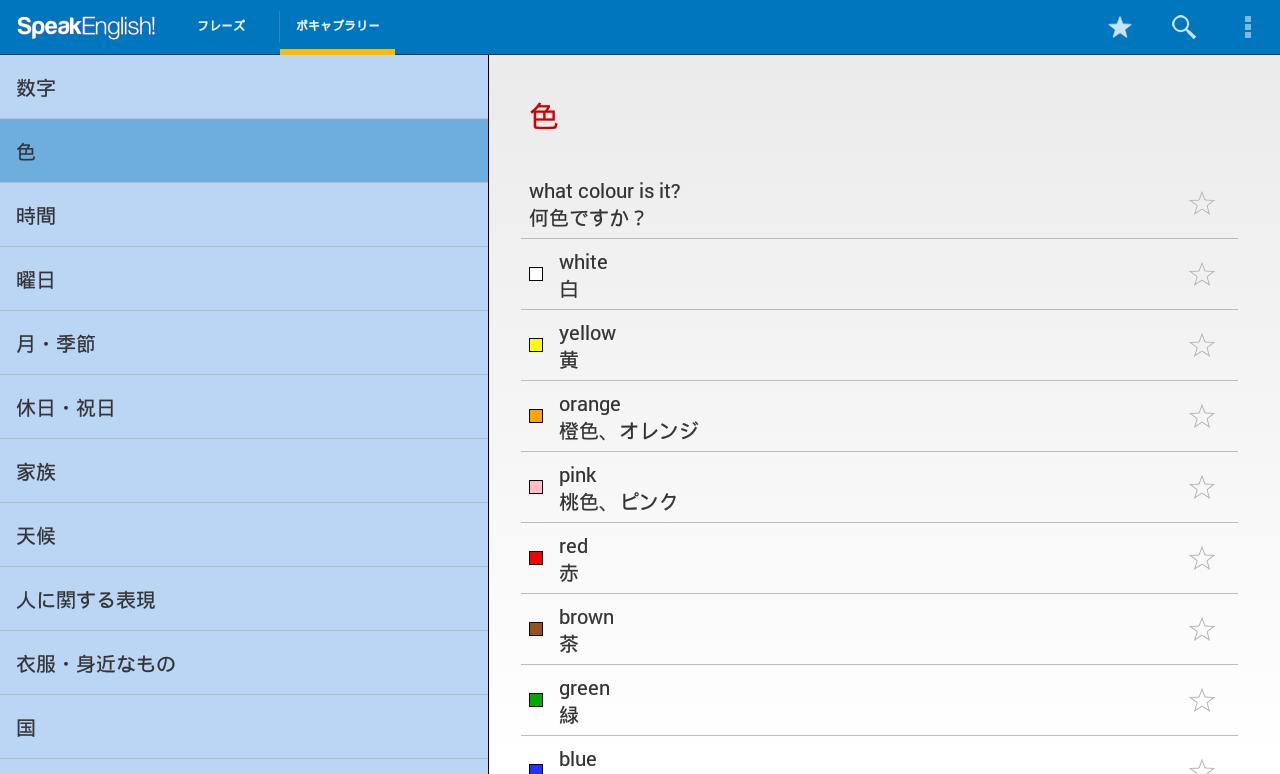Favorite the word 'brown'

pyautogui.click(x=1201, y=630)
